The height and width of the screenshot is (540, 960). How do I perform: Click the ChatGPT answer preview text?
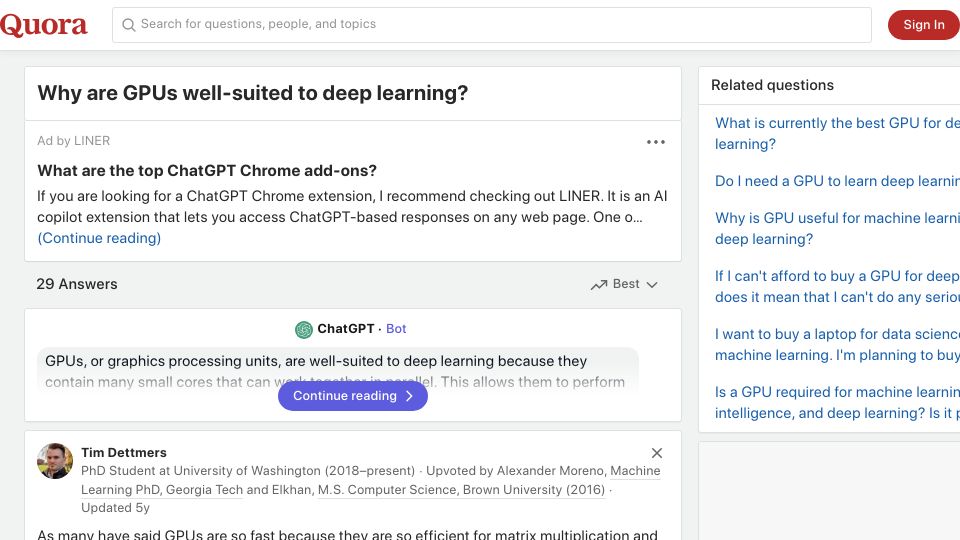tap(337, 371)
